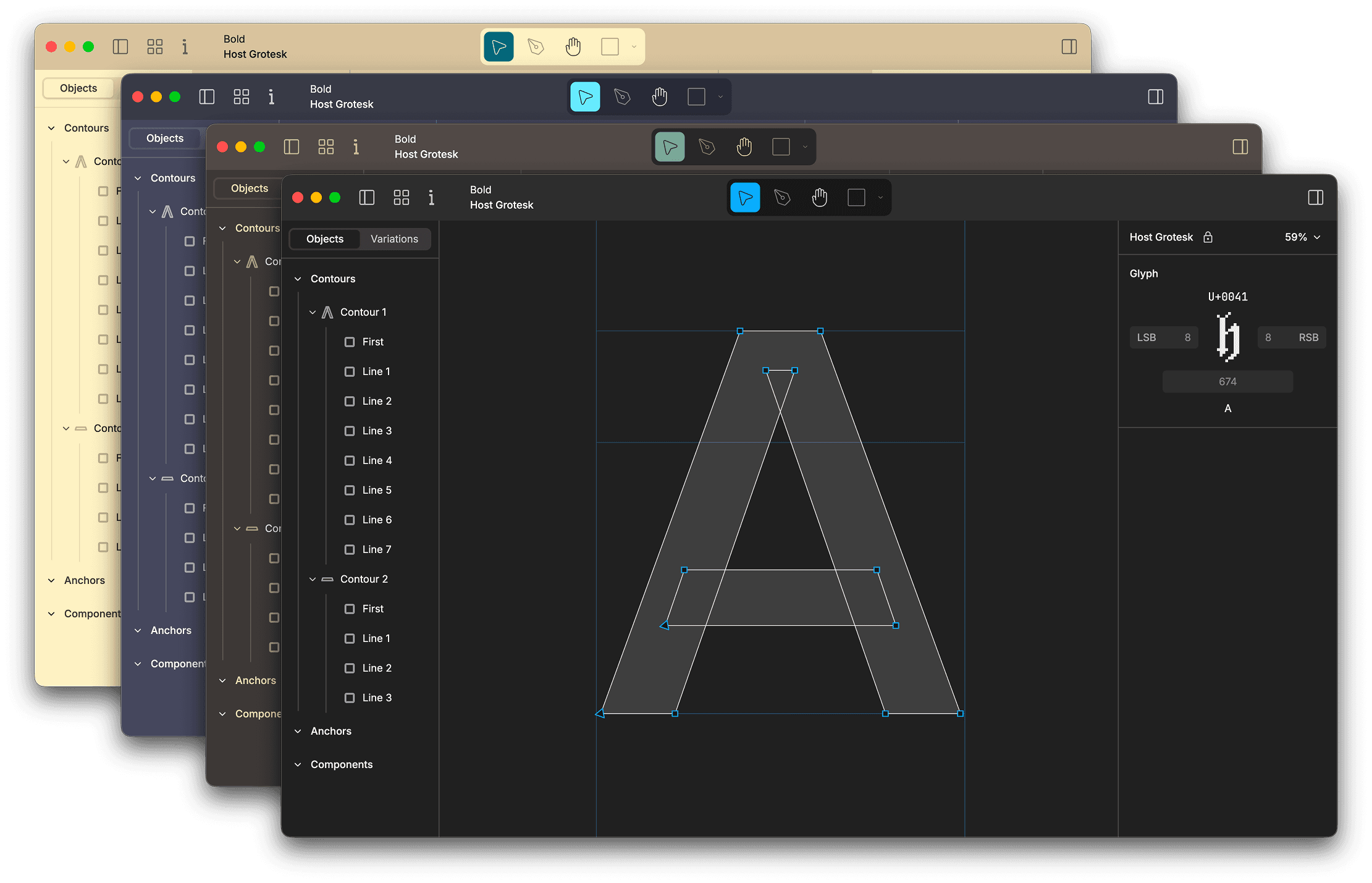The image size is (1372, 883).
Task: Click the lock icon beside Host Grotesk
Action: click(x=1208, y=237)
